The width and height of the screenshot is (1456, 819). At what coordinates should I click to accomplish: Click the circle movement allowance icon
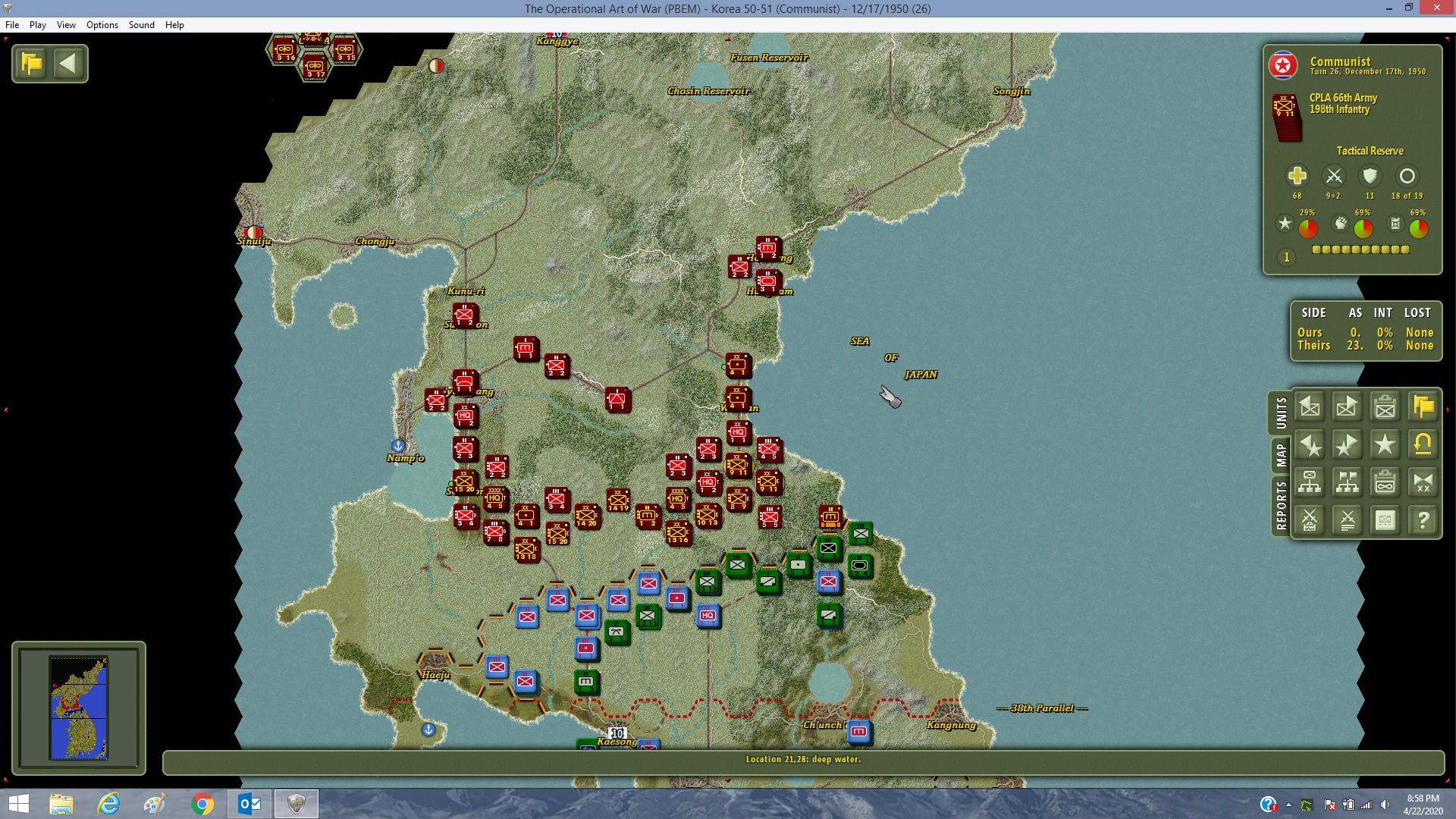coord(1407,176)
